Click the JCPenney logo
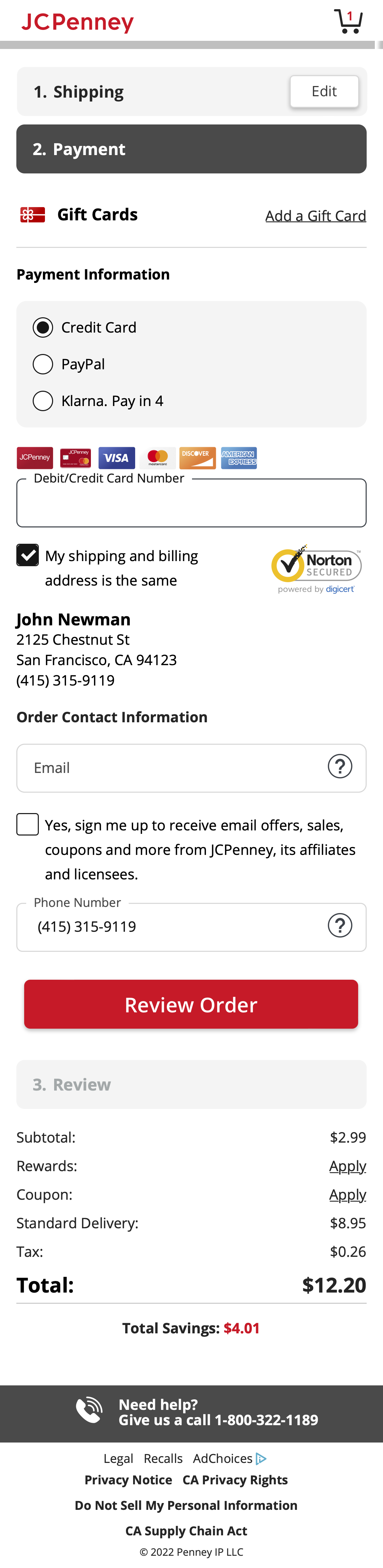 77,21
